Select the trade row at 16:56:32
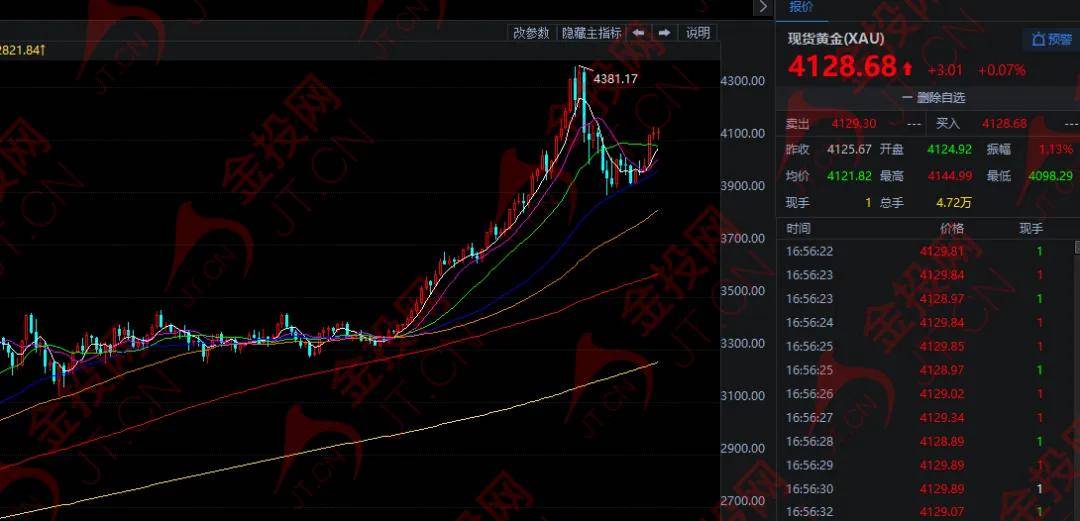 point(924,512)
